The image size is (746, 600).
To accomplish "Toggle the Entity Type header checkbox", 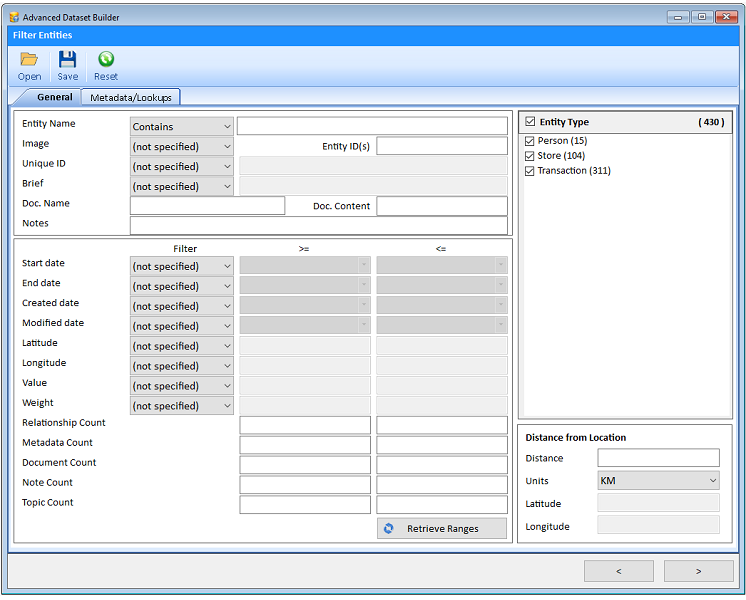I will click(x=530, y=122).
